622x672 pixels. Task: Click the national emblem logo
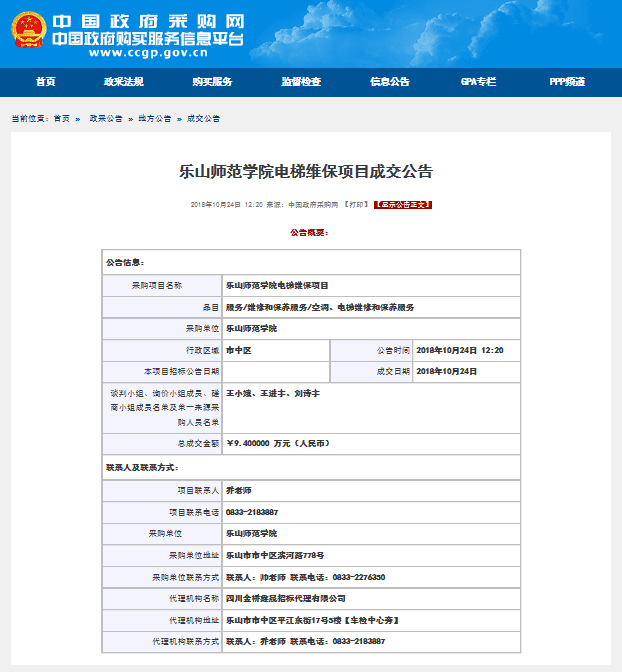[x=26, y=30]
